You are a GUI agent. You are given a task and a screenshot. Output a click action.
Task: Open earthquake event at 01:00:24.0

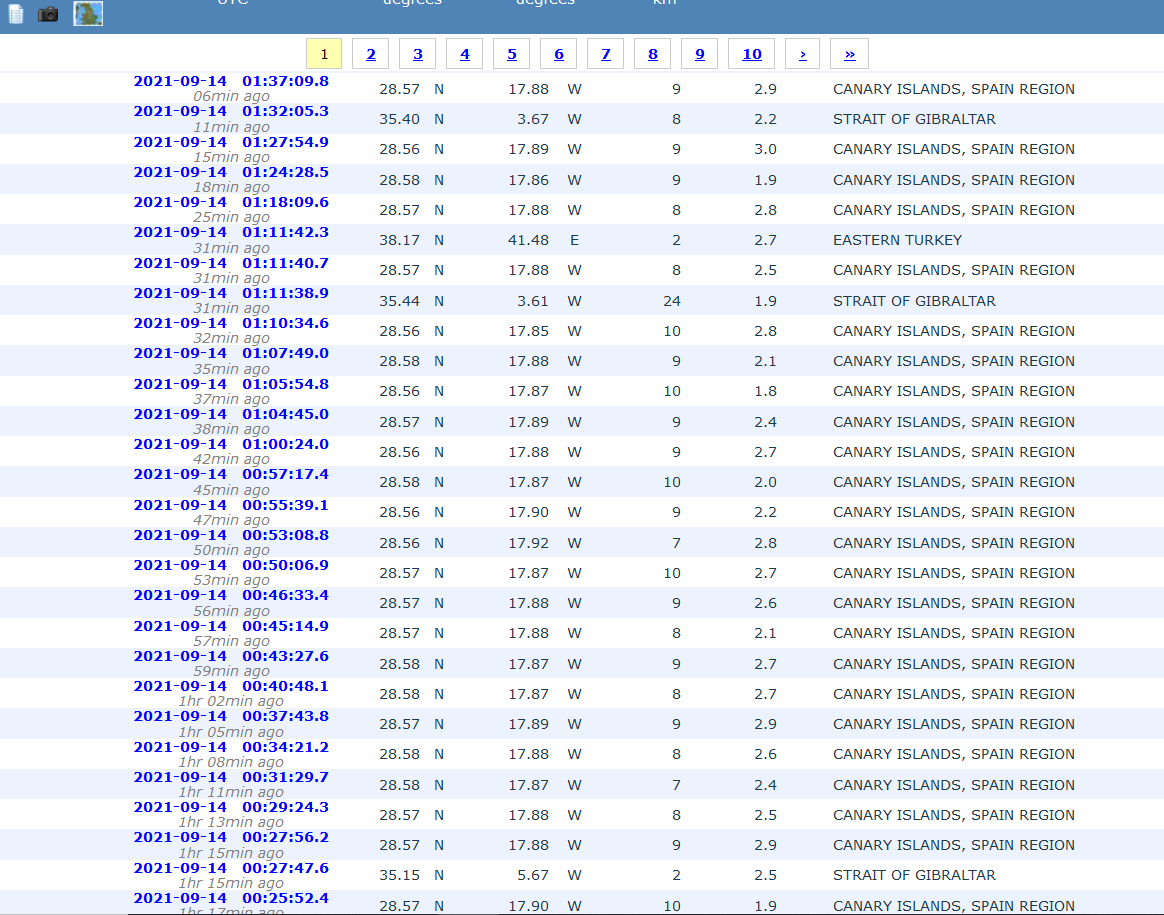pyautogui.click(x=231, y=444)
